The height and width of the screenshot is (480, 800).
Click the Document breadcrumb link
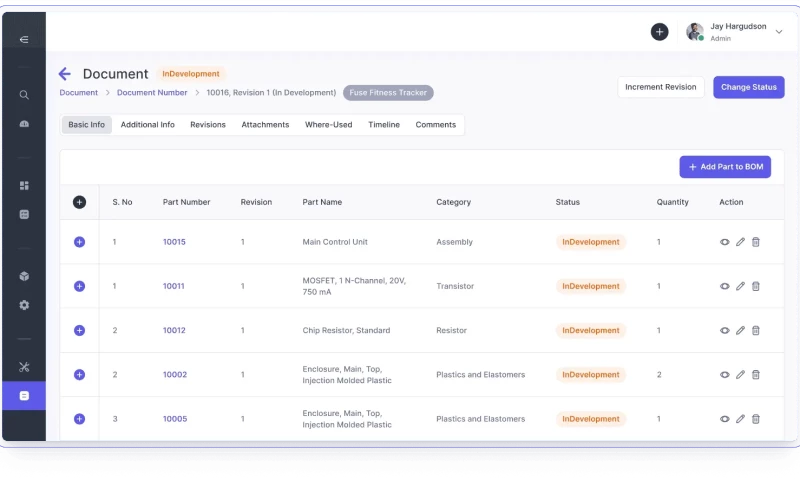[79, 92]
